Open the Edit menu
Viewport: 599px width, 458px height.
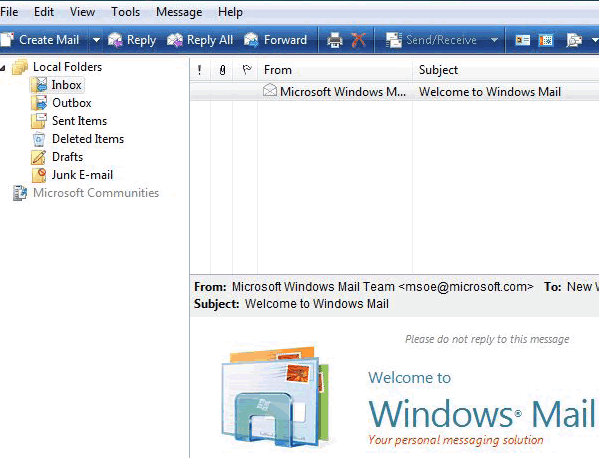tap(44, 12)
